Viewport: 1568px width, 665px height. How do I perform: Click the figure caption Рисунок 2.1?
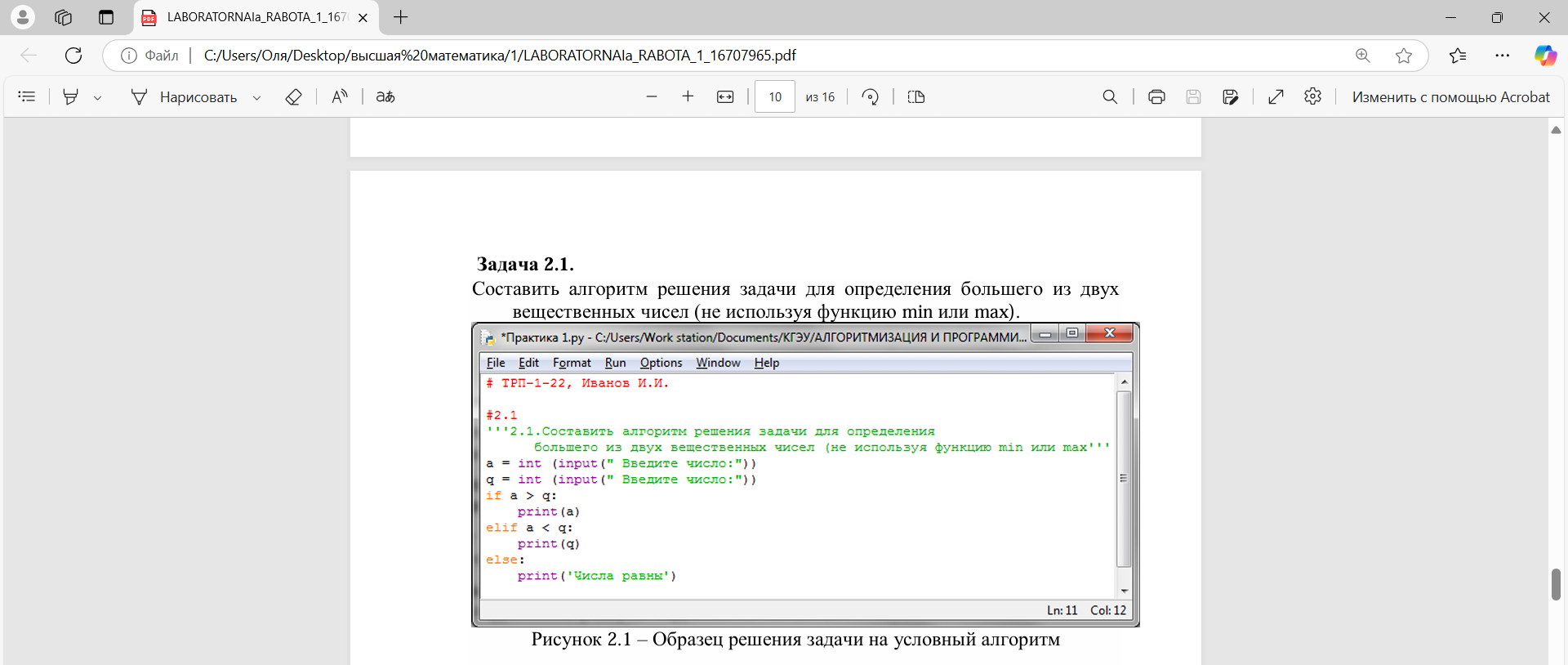click(795, 639)
